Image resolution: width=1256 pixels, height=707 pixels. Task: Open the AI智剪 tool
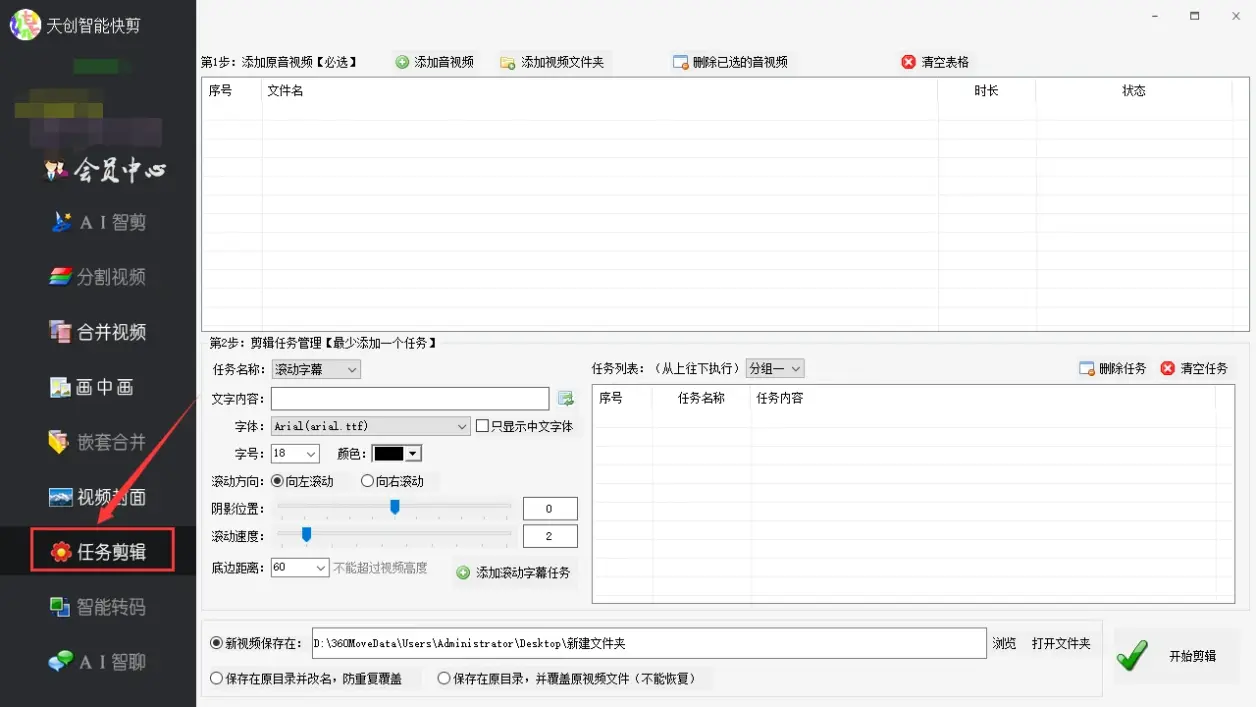click(x=98, y=222)
